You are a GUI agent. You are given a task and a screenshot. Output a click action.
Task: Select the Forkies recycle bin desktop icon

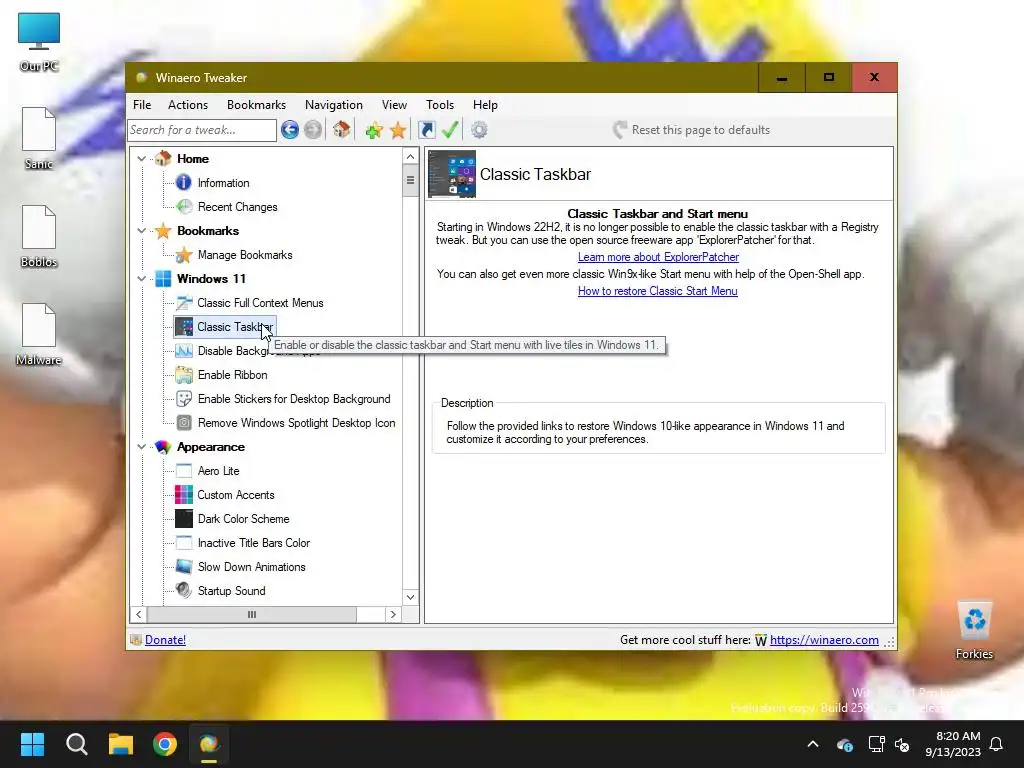tap(974, 630)
